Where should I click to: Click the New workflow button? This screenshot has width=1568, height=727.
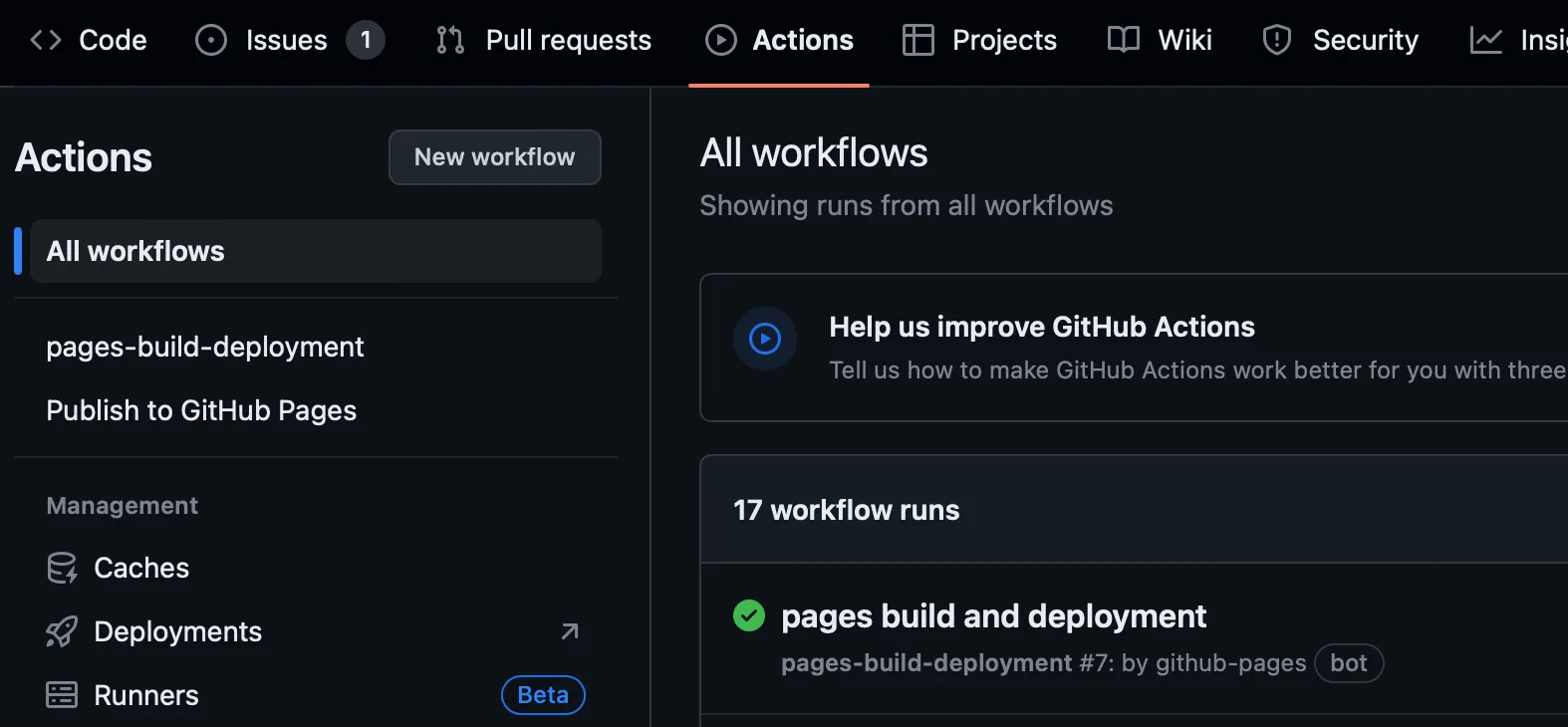495,157
